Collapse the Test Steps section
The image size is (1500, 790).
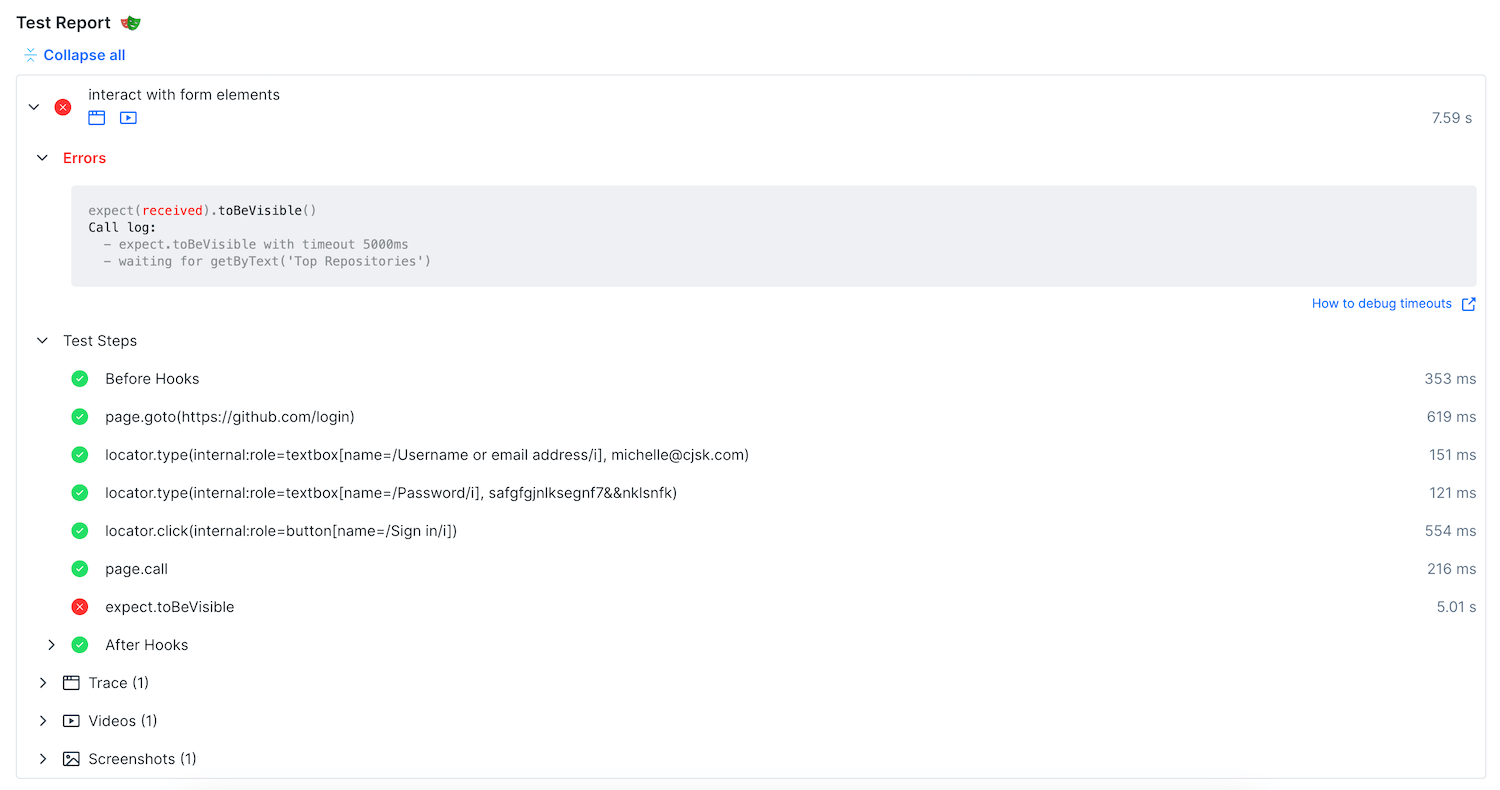42,341
